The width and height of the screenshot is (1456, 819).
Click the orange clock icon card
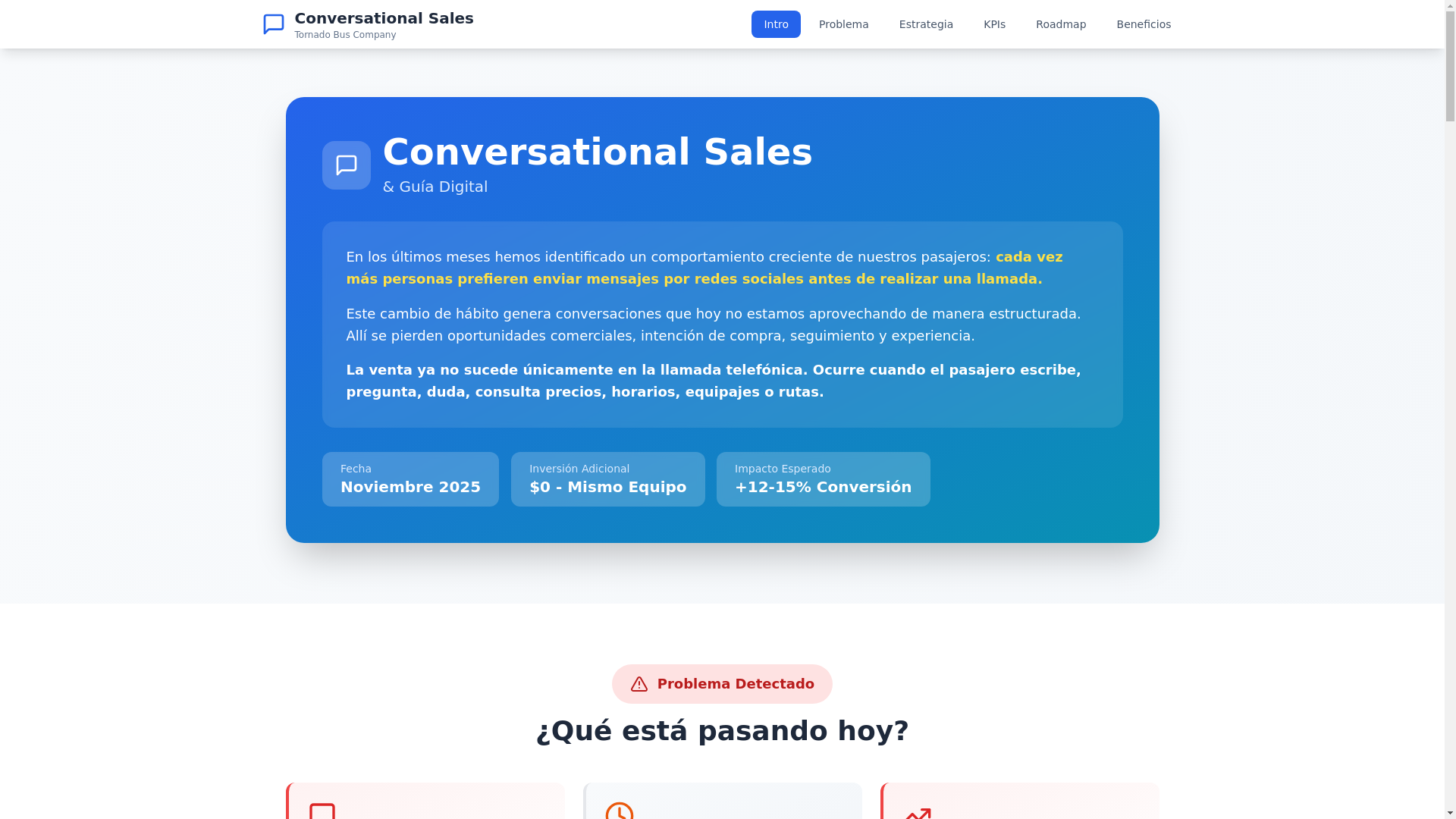pyautogui.click(x=619, y=811)
